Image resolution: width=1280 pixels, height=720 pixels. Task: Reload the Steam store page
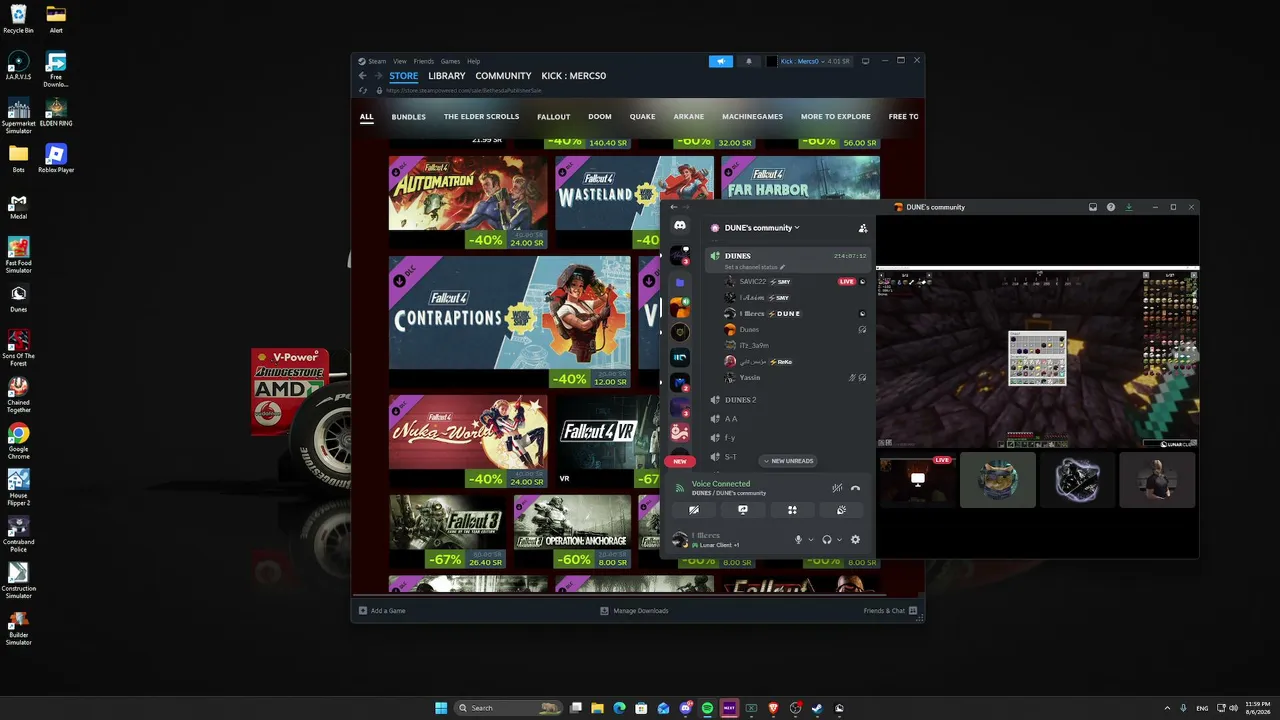pyautogui.click(x=363, y=90)
